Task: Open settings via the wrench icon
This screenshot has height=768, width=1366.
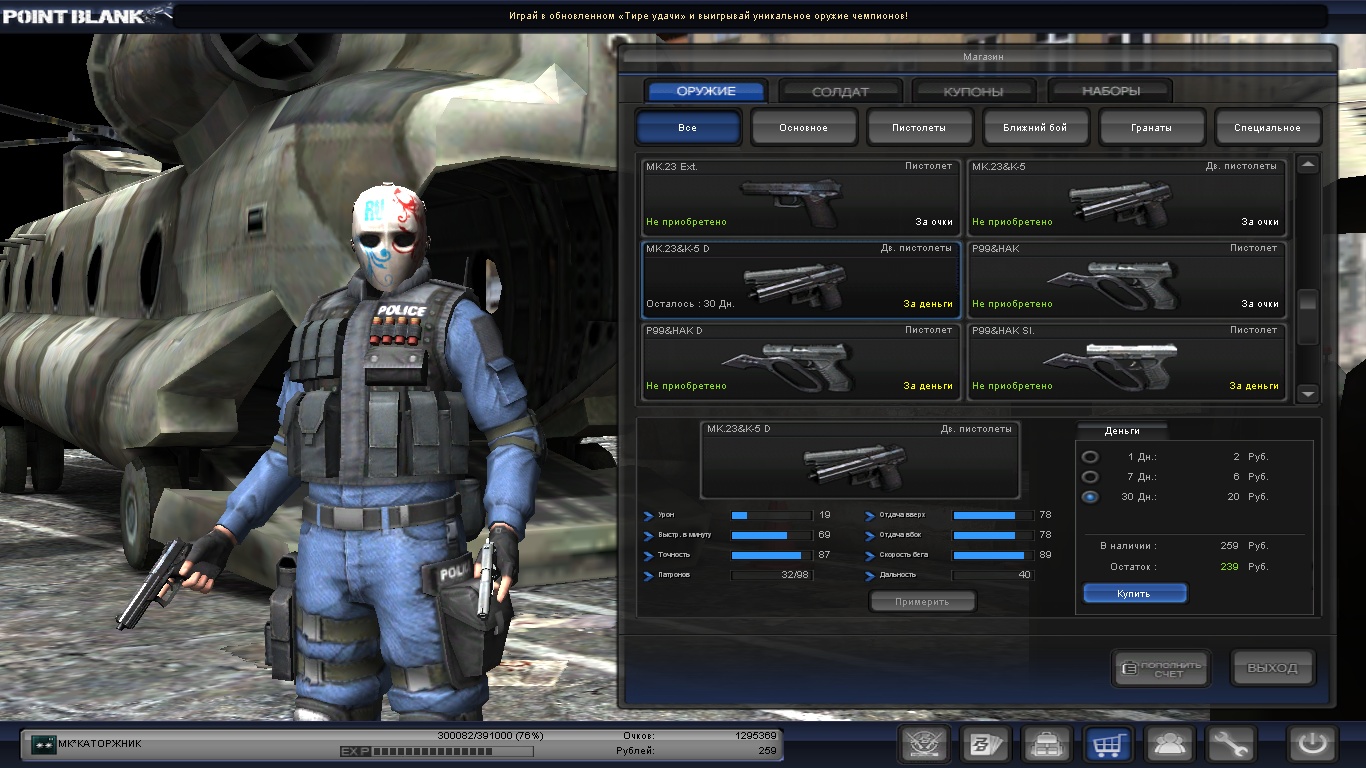Action: (1231, 744)
